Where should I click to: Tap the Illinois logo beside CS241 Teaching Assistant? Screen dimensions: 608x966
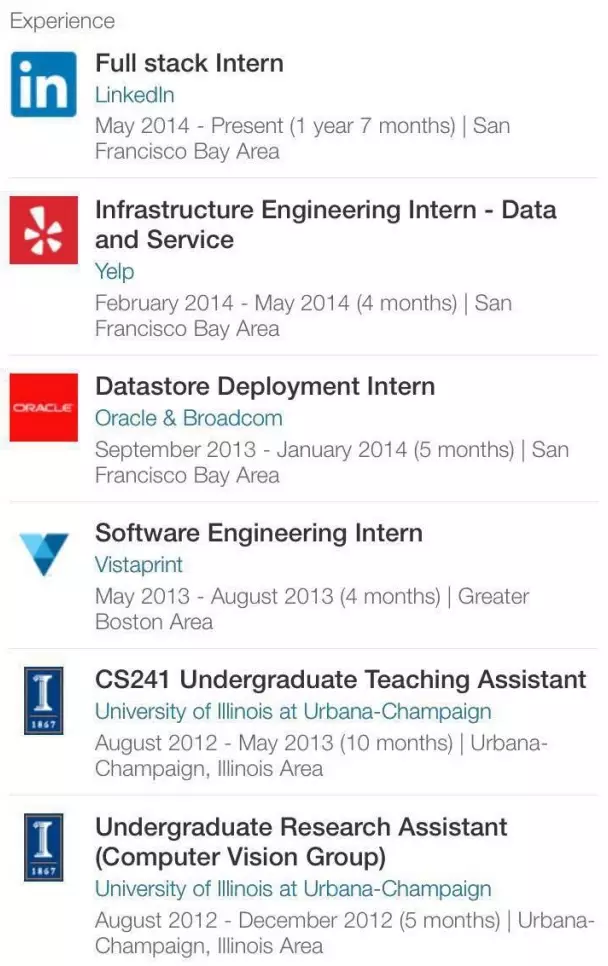point(44,700)
